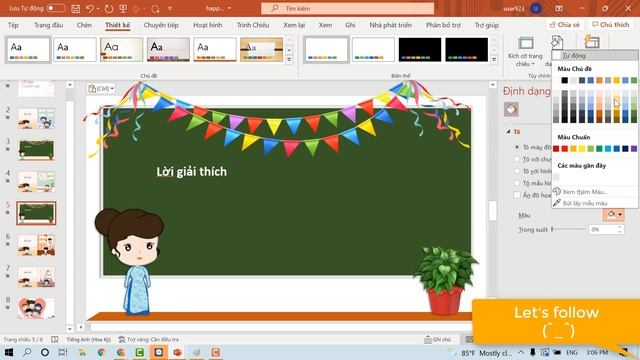Select the first white Office theme thumbnail

(28, 49)
